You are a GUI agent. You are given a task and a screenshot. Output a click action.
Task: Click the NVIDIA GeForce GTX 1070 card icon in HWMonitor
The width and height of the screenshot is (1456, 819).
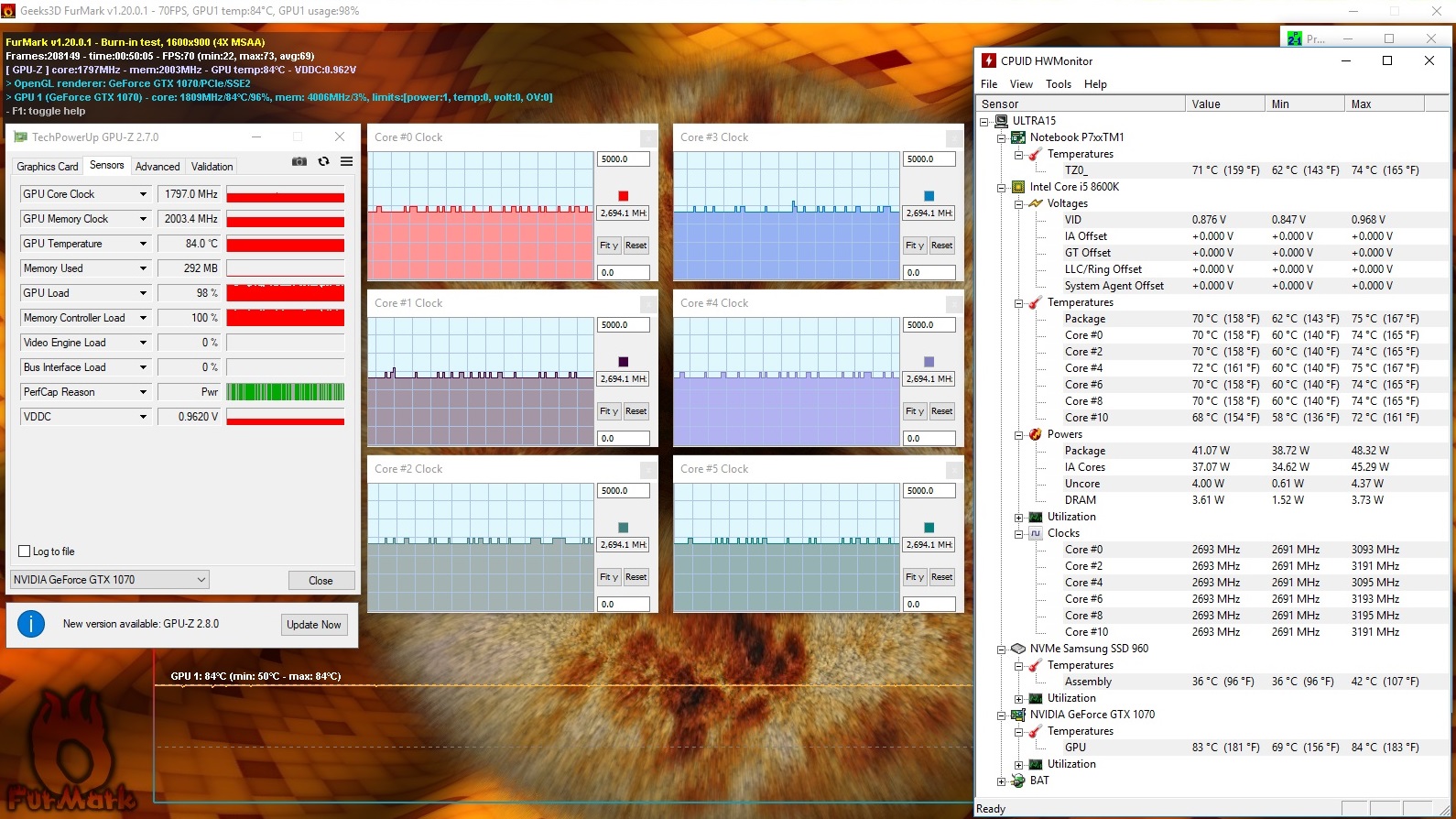coord(1017,715)
